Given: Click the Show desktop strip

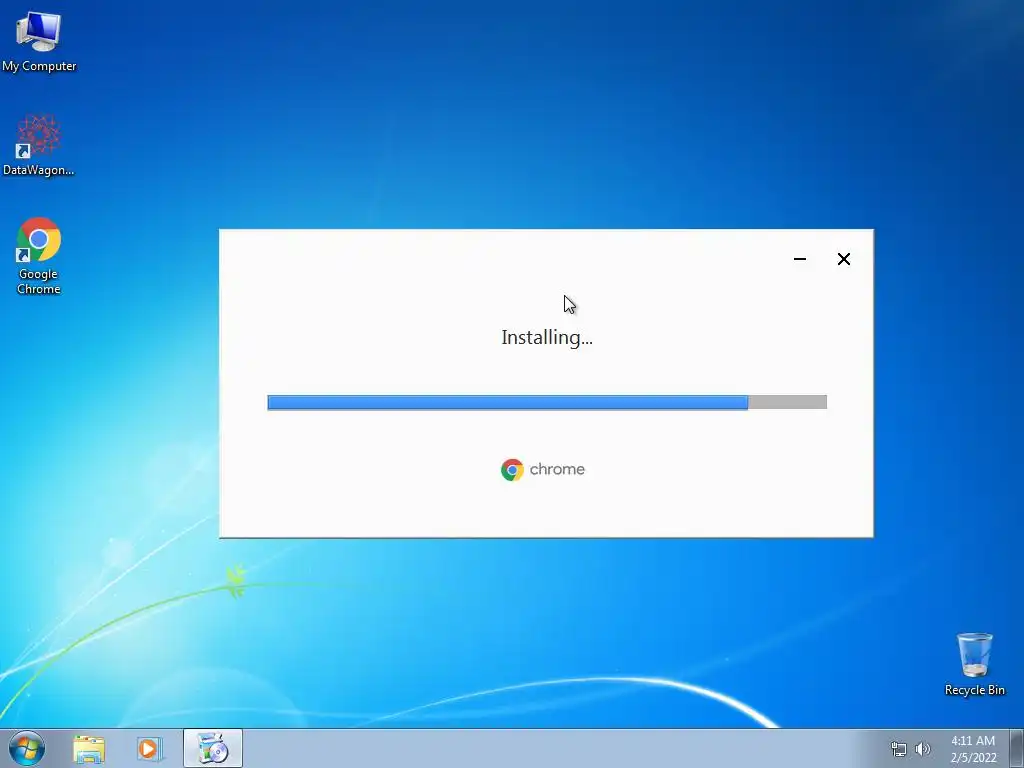Looking at the screenshot, I should coord(1017,748).
